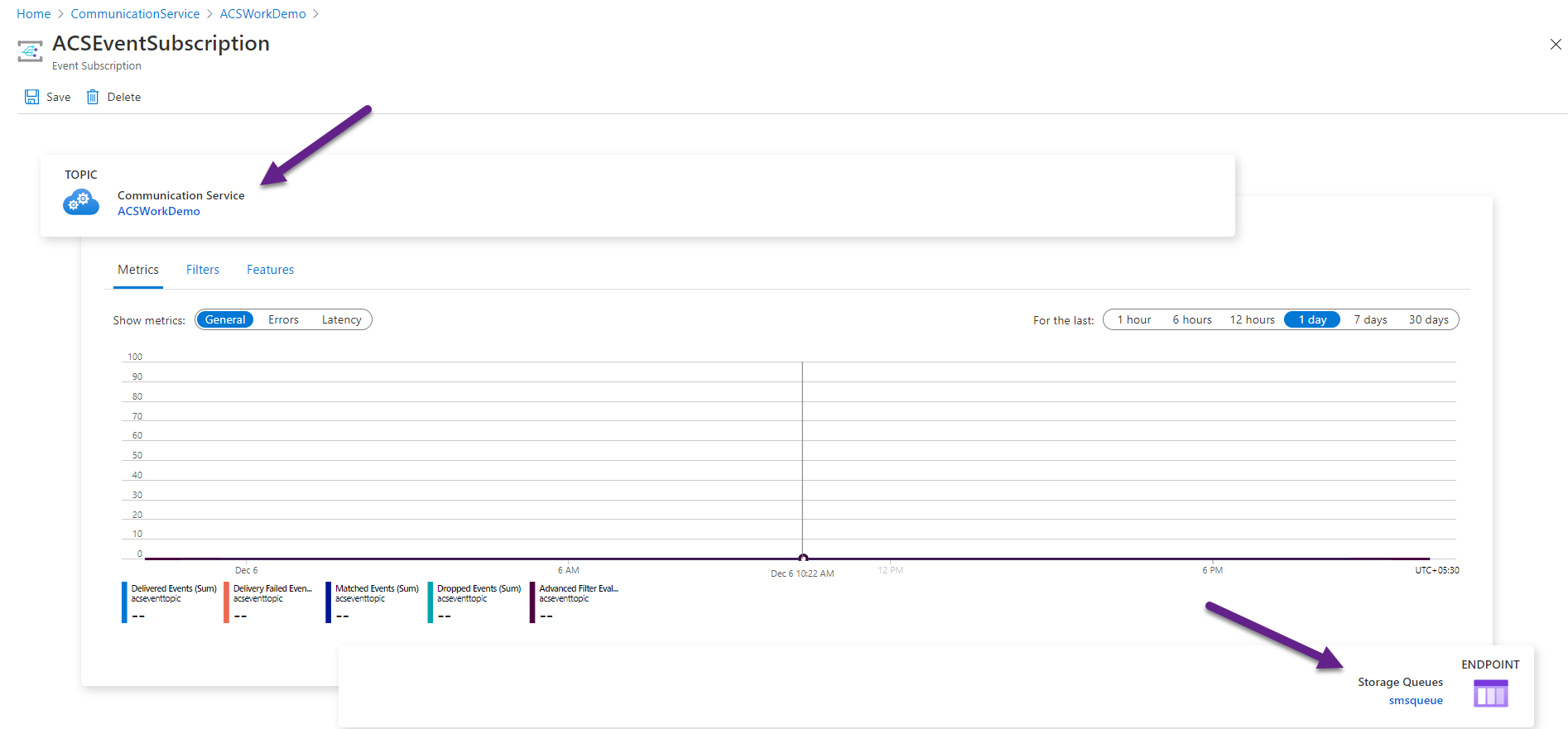The height and width of the screenshot is (729, 1568).
Task: Choose the 1 hour time range
Action: click(x=1133, y=319)
